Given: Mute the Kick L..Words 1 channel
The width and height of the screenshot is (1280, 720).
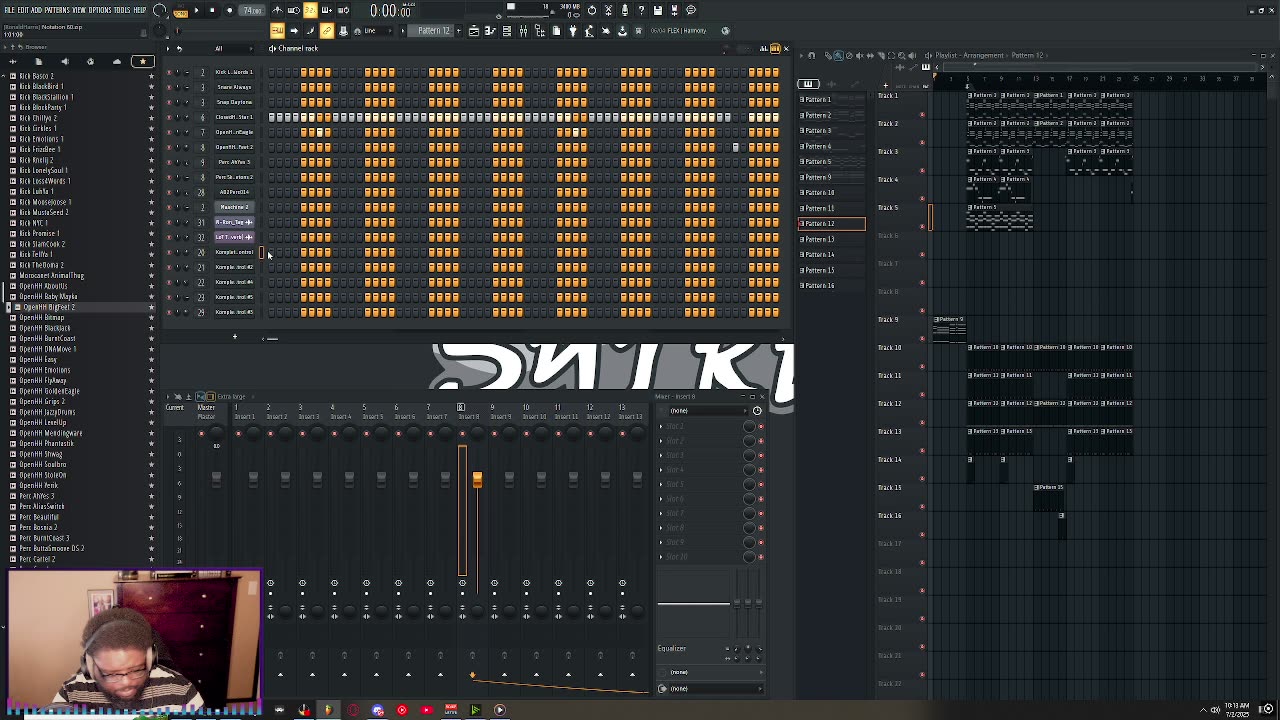Looking at the screenshot, I should [168, 72].
